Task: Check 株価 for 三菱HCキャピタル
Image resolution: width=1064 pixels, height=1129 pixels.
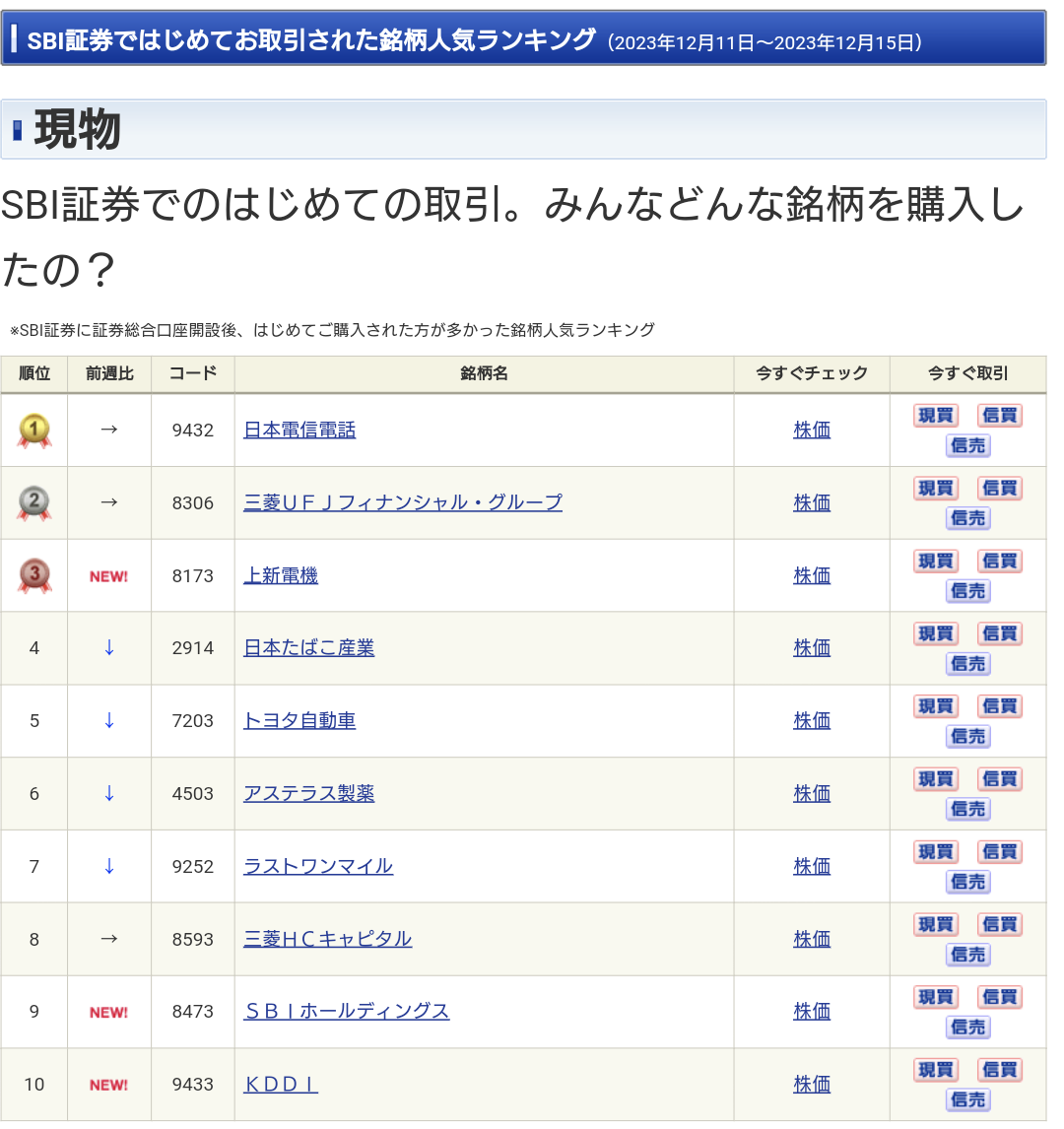Action: [x=812, y=939]
